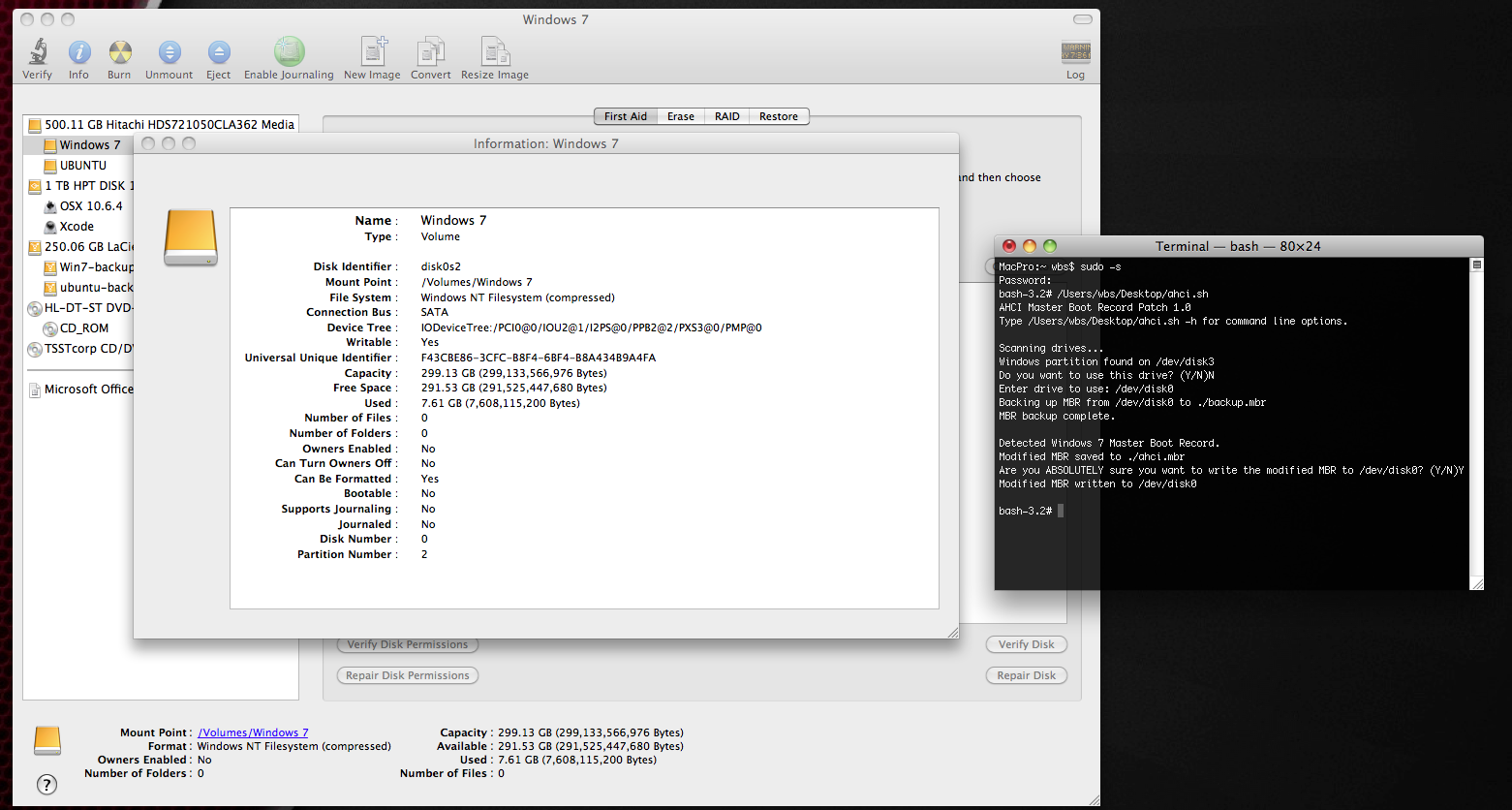Click the Terminal window title bar
The height and width of the screenshot is (810, 1512).
(x=1238, y=246)
